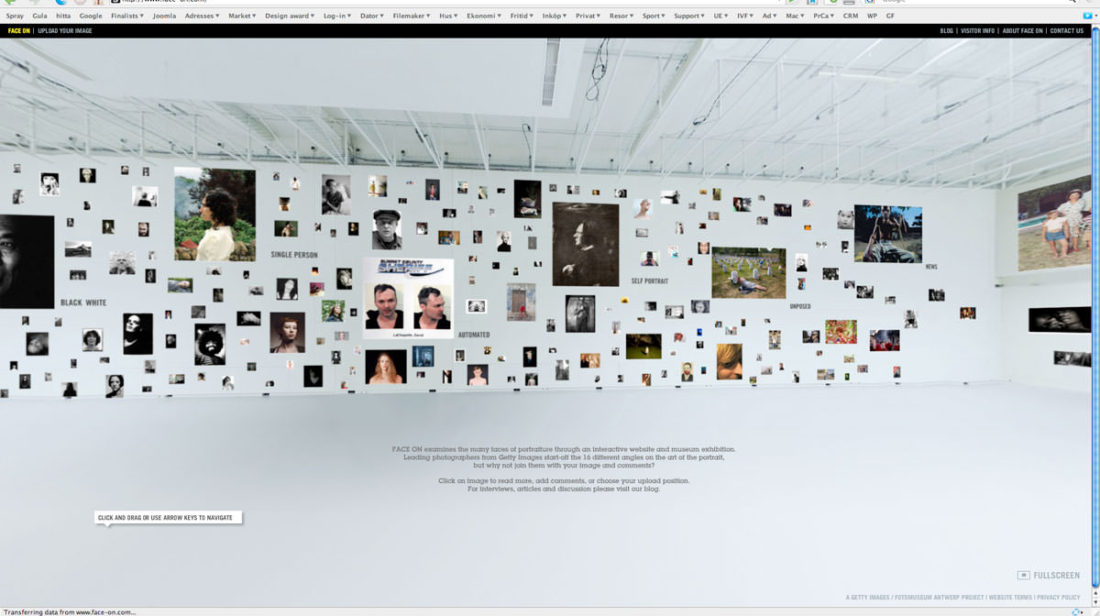Click the Unposed category label

[800, 307]
